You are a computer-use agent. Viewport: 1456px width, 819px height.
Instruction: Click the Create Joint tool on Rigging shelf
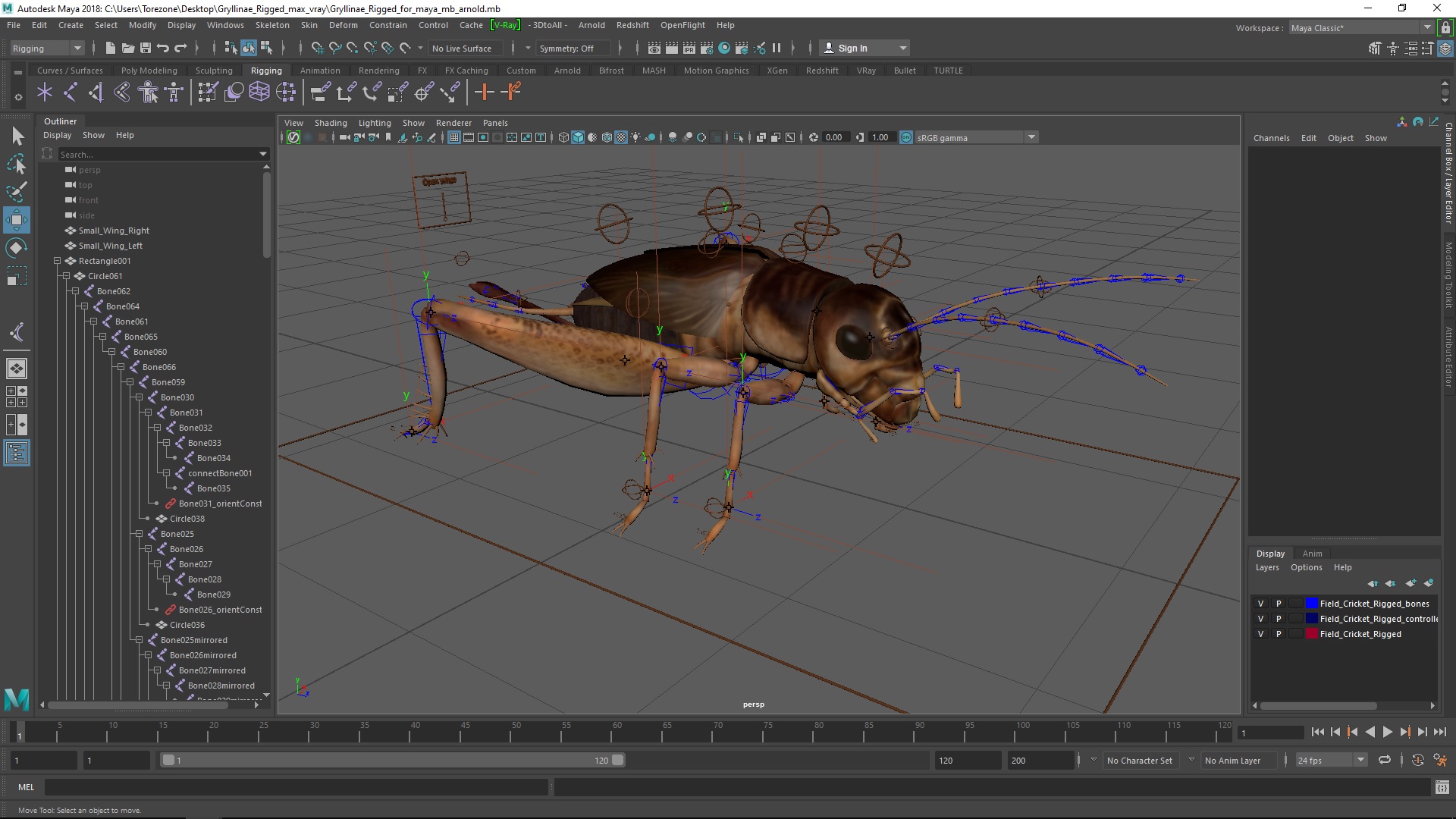tap(71, 93)
